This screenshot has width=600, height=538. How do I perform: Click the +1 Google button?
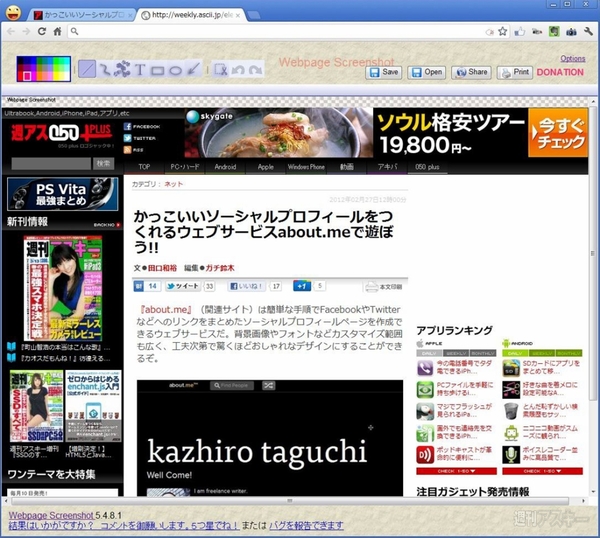coord(302,286)
